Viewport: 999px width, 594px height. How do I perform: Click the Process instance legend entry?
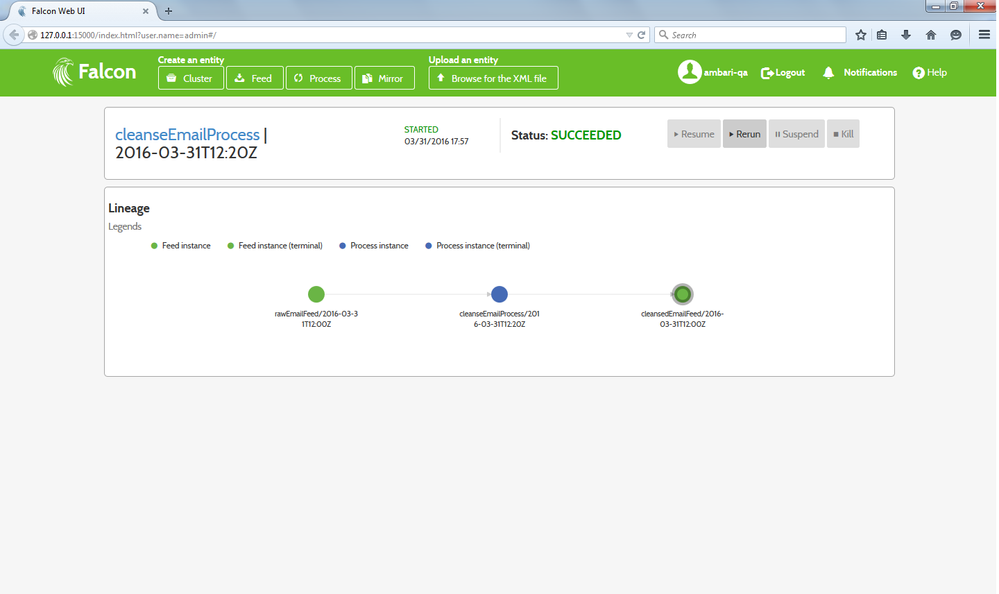(373, 245)
